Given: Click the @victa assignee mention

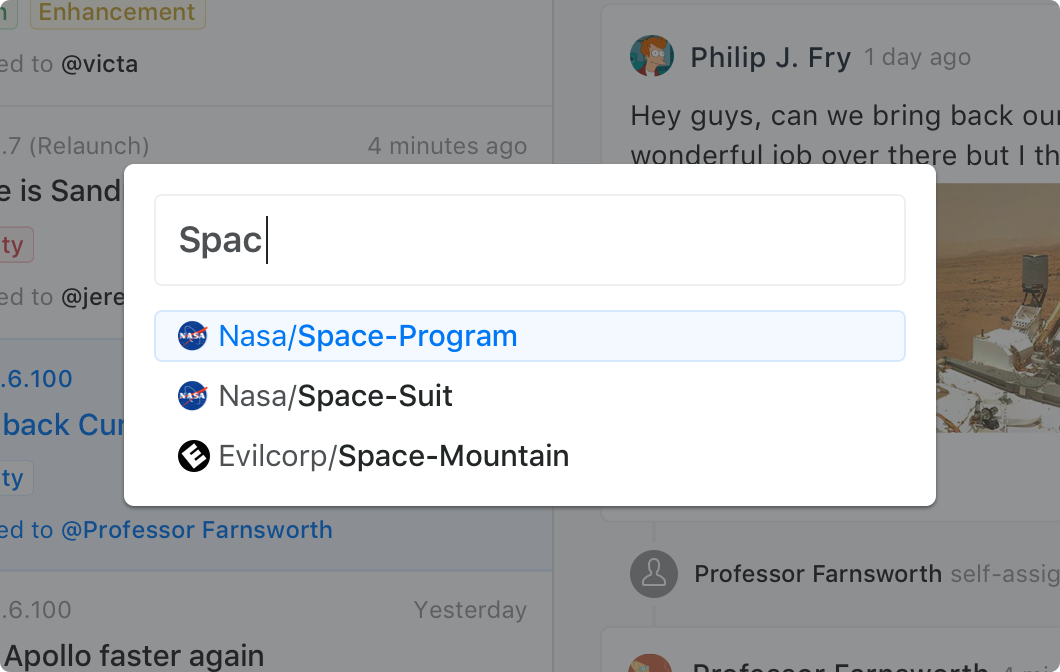Looking at the screenshot, I should tap(99, 64).
